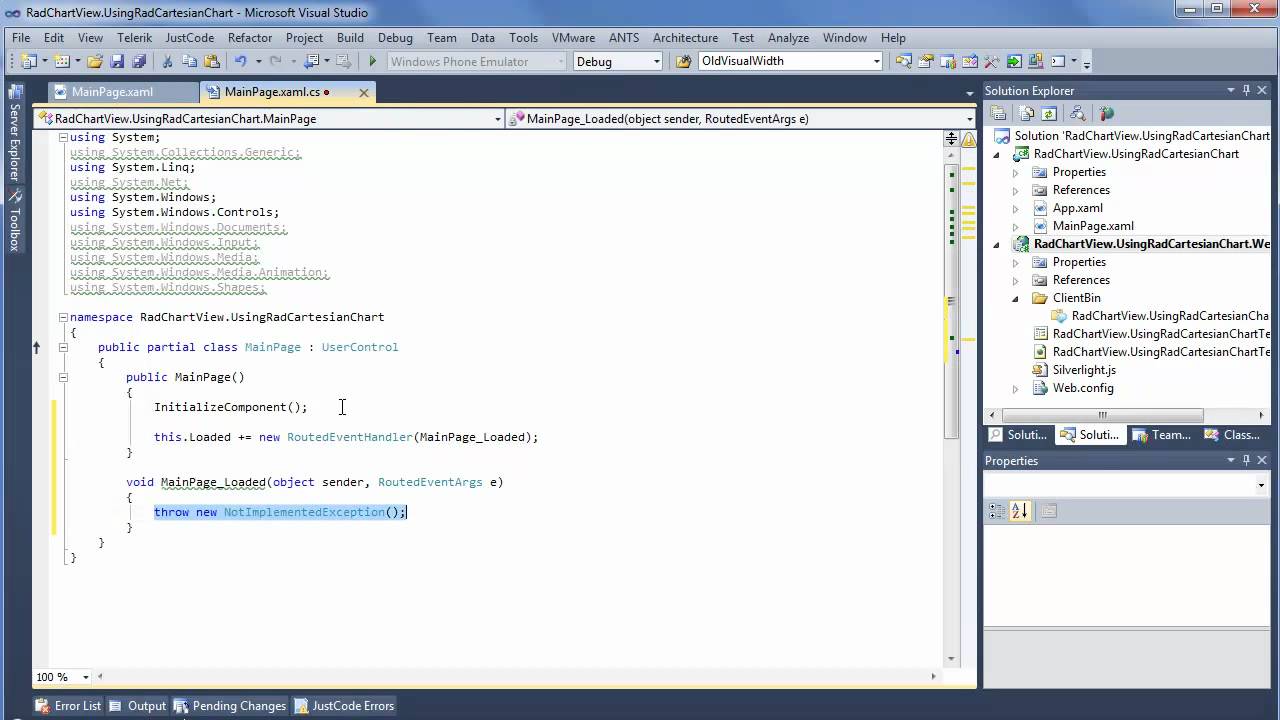
Task: Open the Telerik menu
Action: click(x=134, y=38)
